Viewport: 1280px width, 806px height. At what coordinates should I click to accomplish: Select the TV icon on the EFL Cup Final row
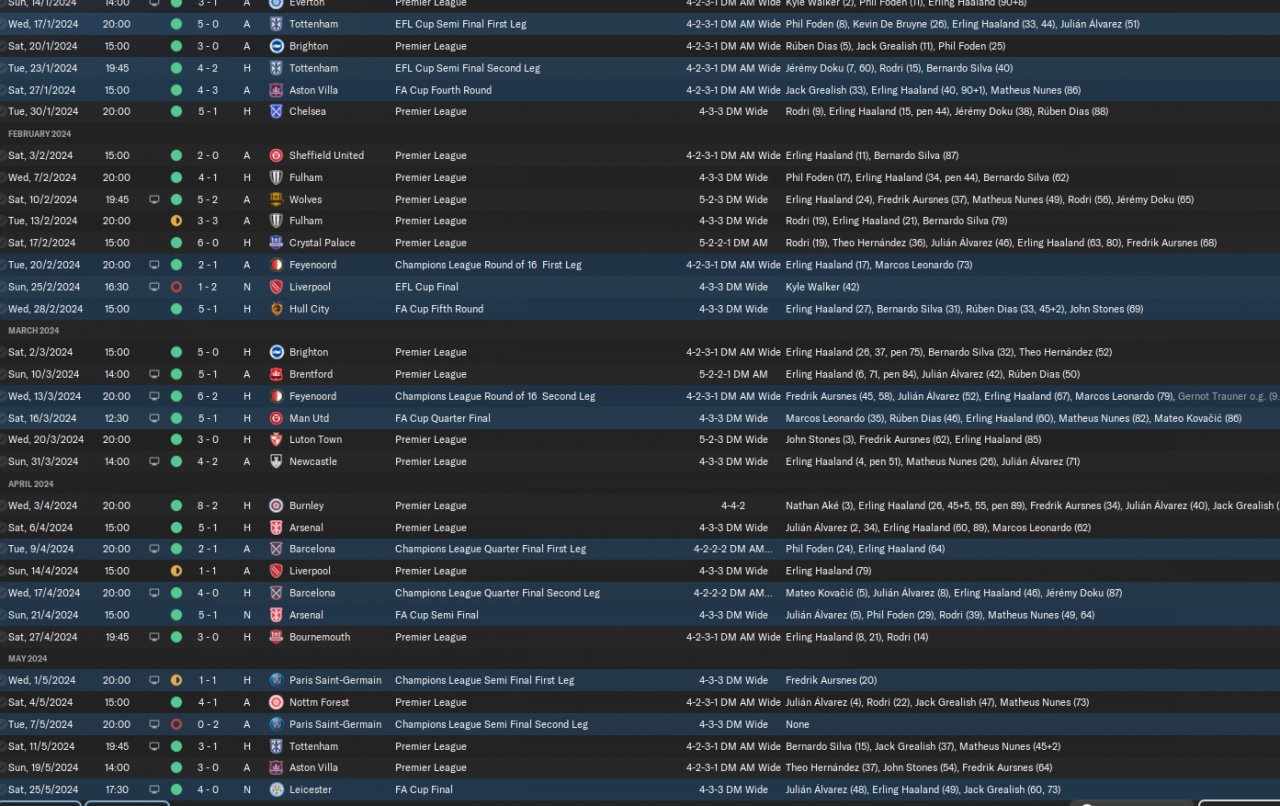[154, 287]
